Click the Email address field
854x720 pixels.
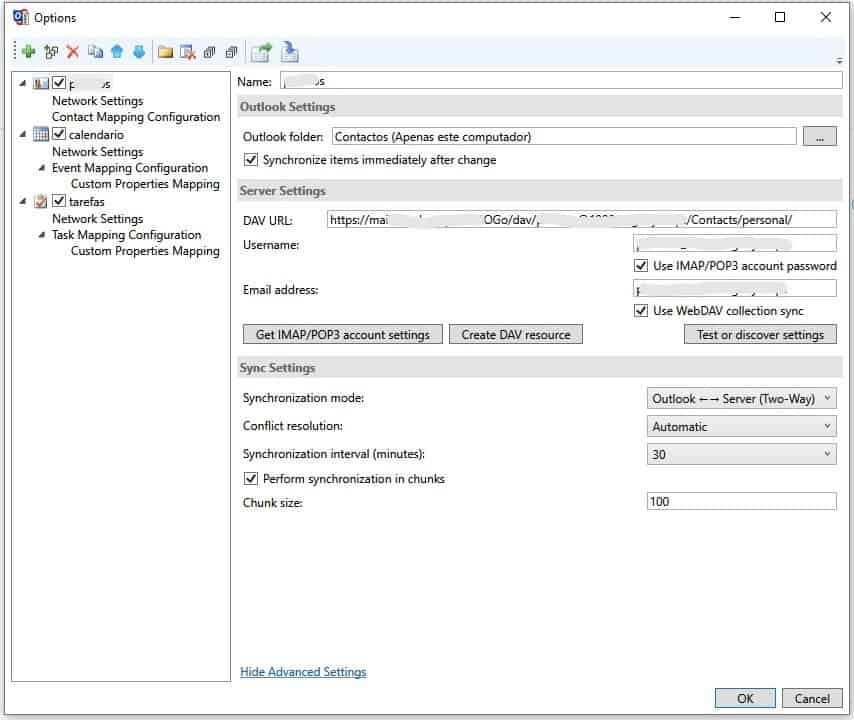[735, 288]
